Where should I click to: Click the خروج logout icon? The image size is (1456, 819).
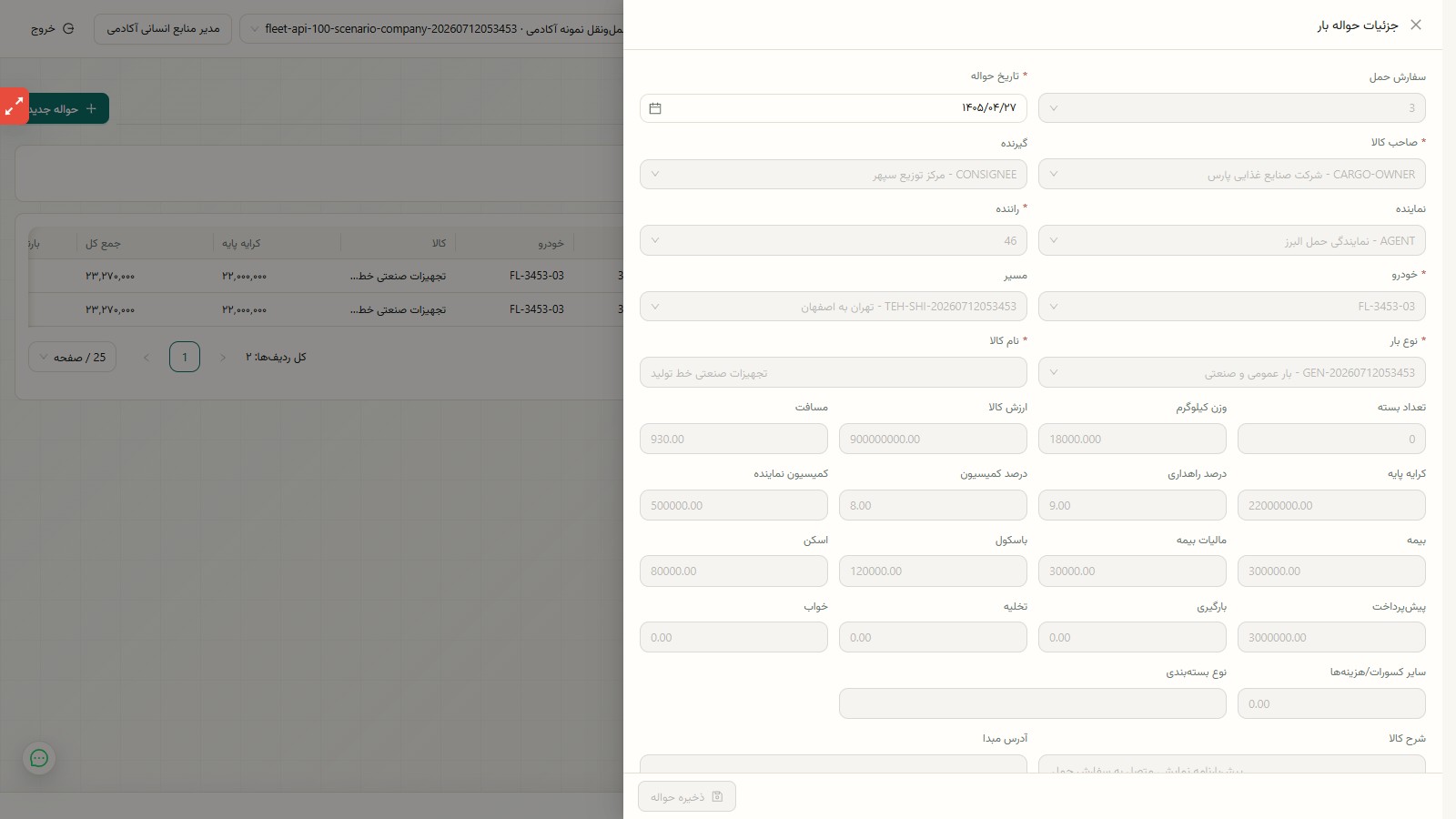tap(68, 29)
